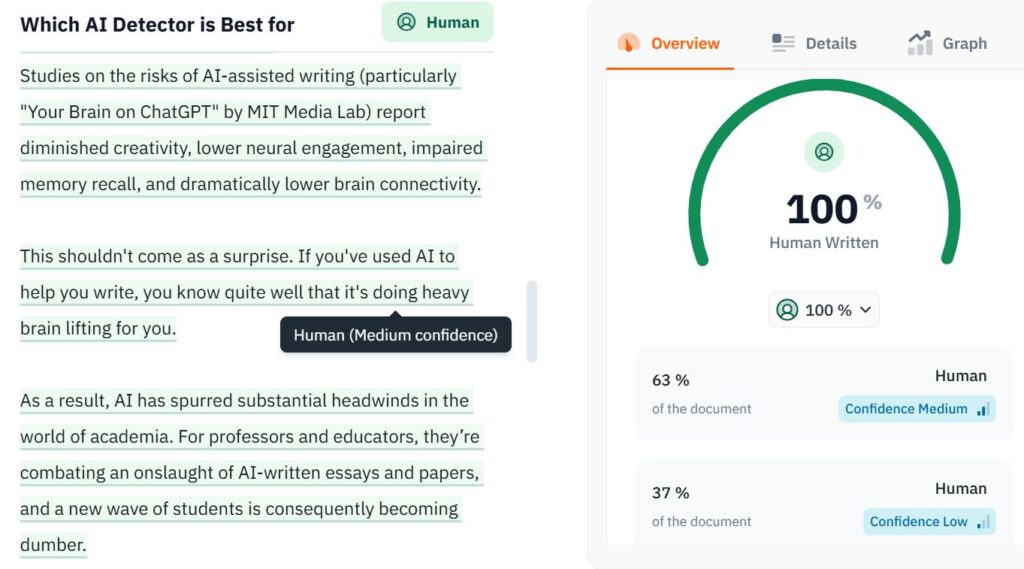Select the Overview tab label
This screenshot has height=569, width=1024.
coord(685,43)
